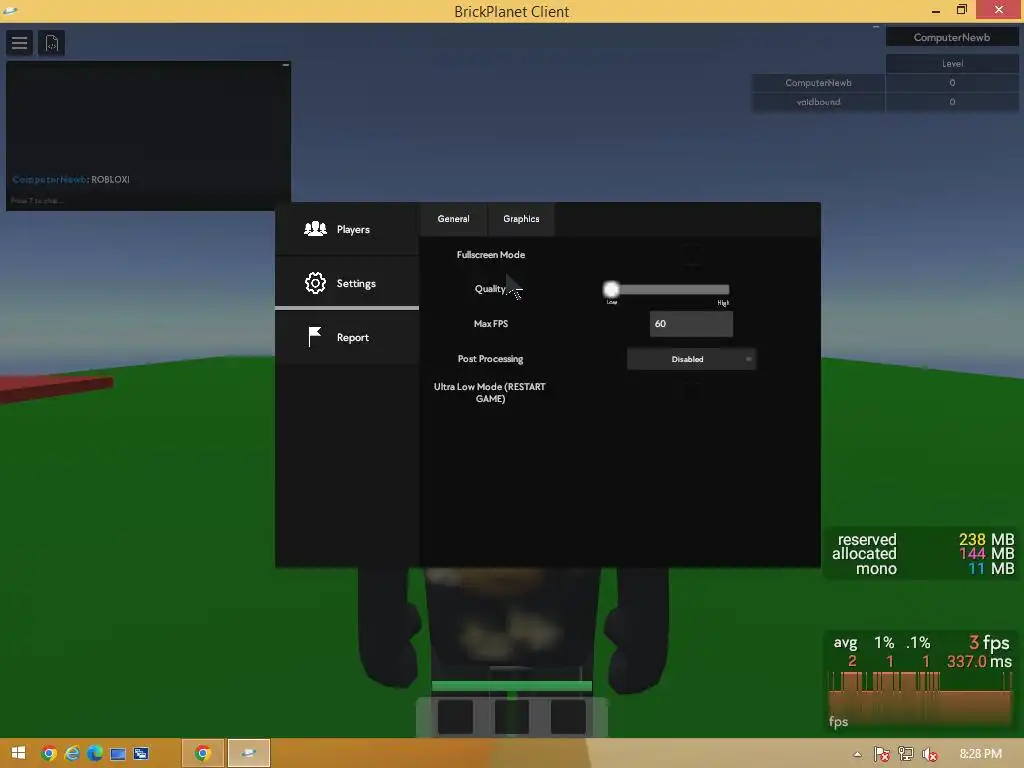The image size is (1024, 768).
Task: Select the BrickPlanet Client taskbar button
Action: 249,754
